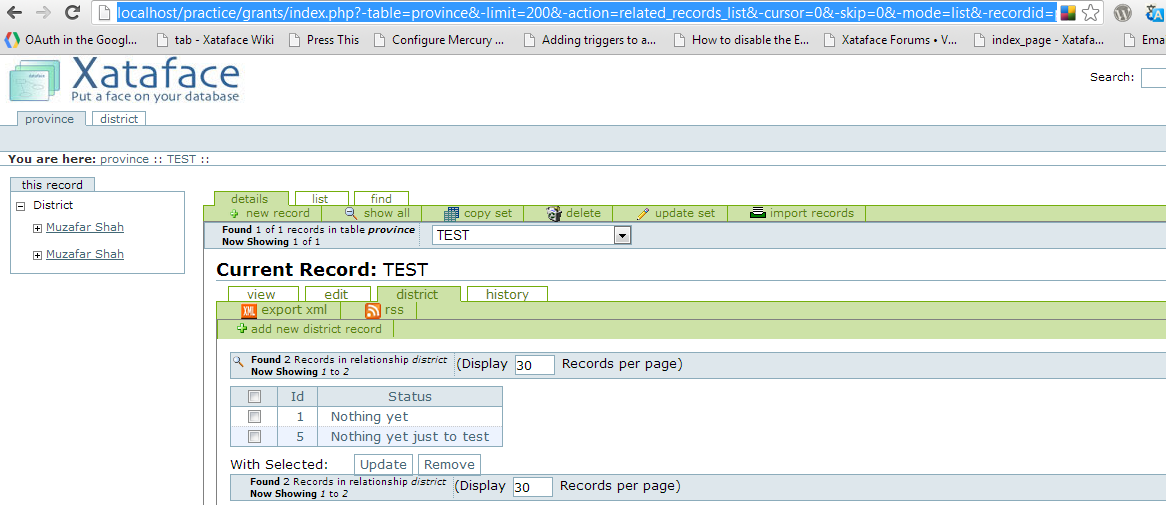Collapse the District tree node
The height and width of the screenshot is (505, 1166).
click(19, 206)
